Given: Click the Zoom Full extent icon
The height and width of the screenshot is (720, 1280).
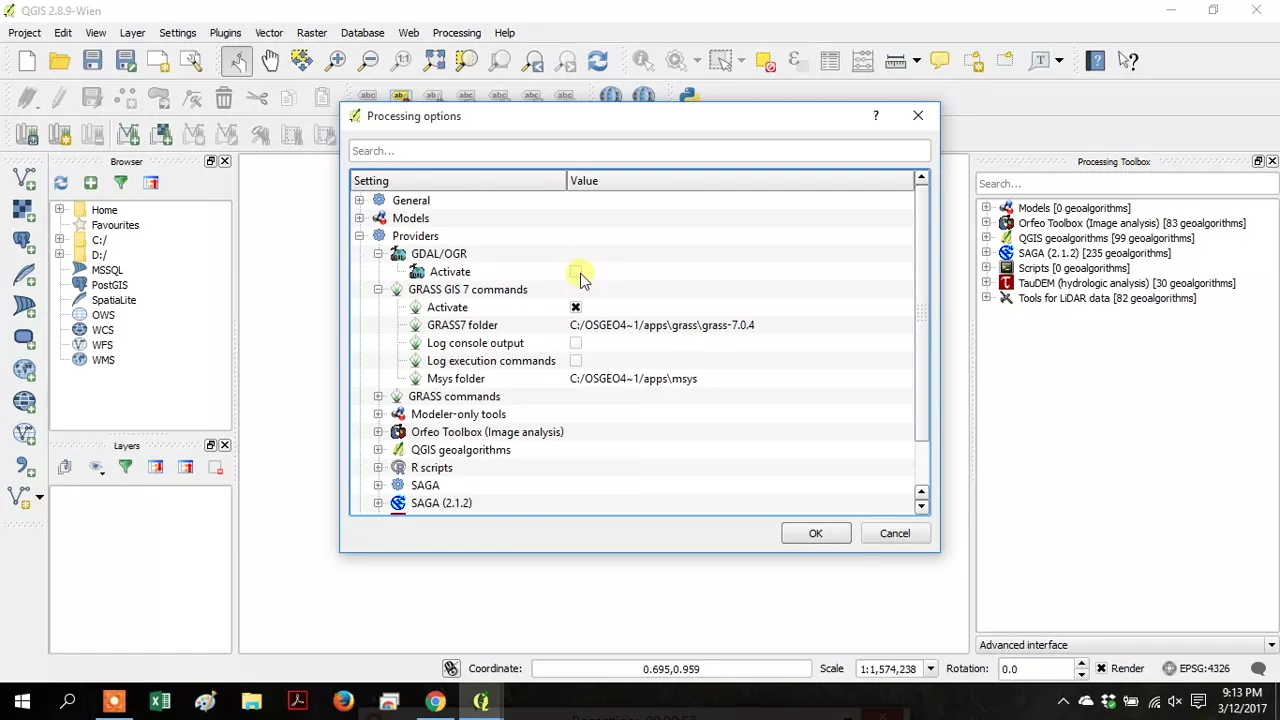Looking at the screenshot, I should [434, 61].
